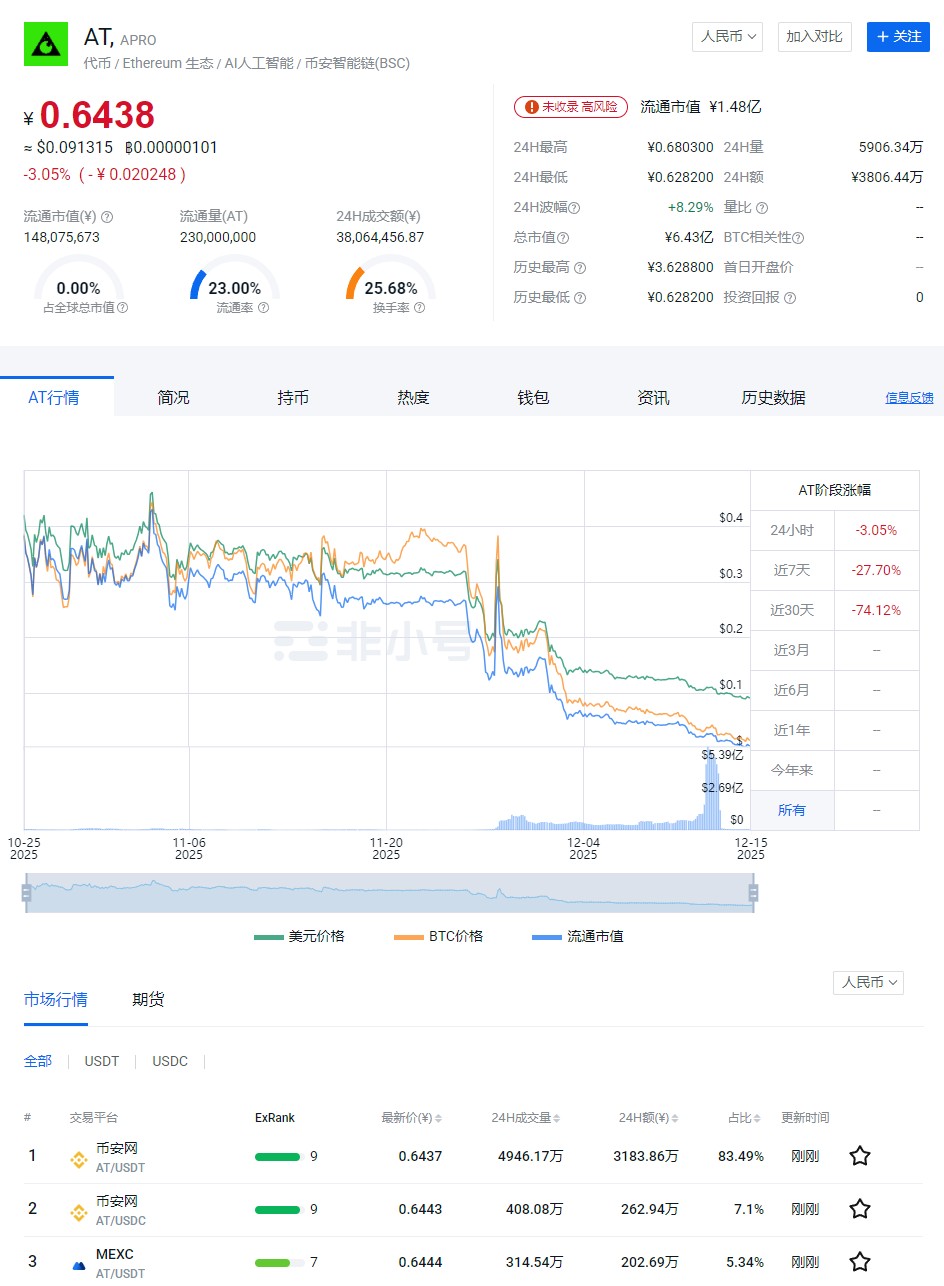Click the star for MEXC AT/USDT

click(859, 1262)
